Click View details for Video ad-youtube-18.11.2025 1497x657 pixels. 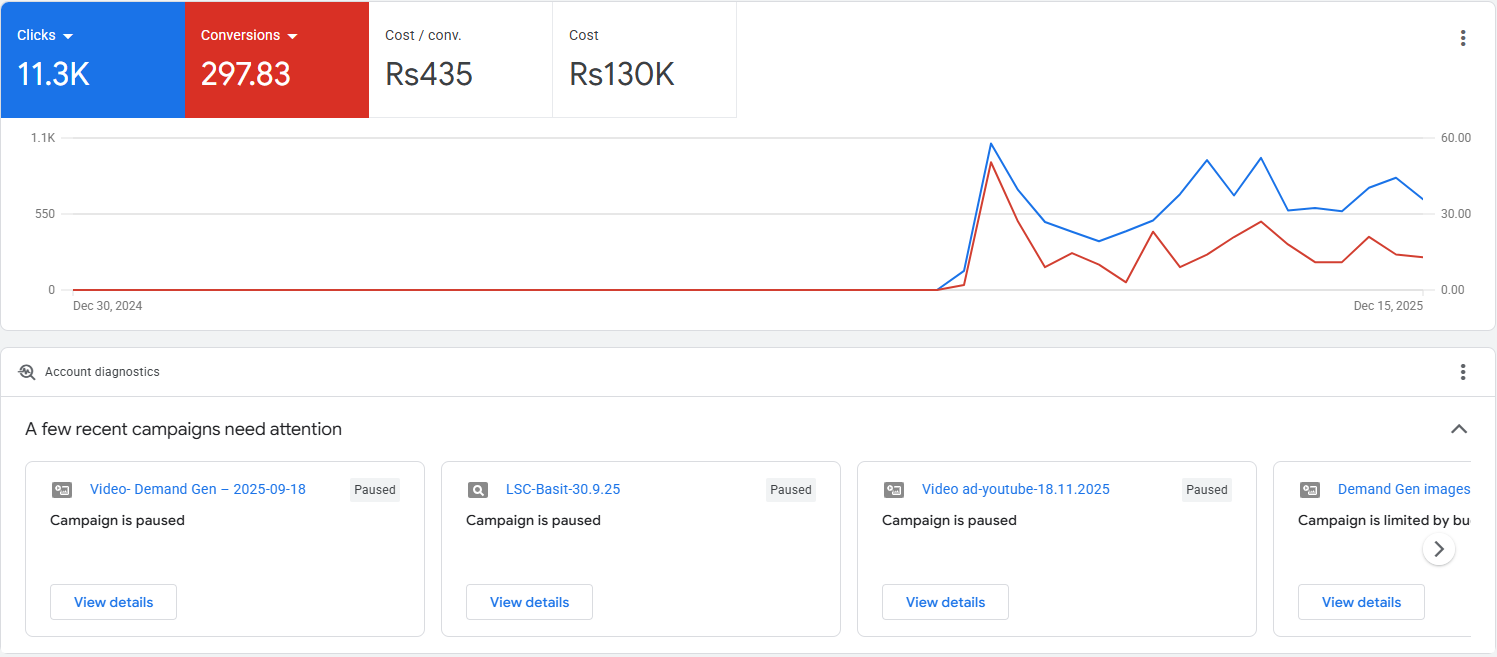[x=945, y=602]
